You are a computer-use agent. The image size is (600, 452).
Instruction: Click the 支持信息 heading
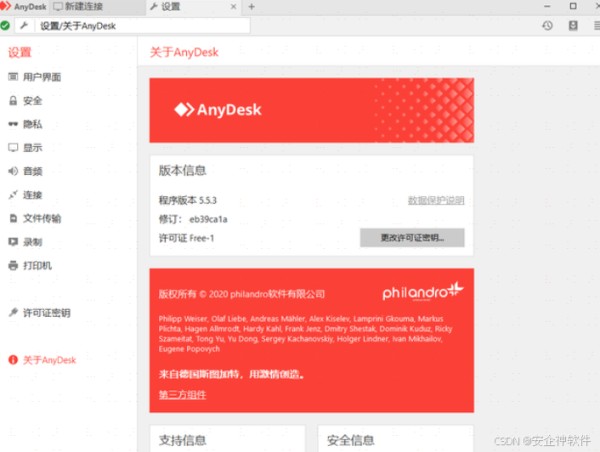183,440
